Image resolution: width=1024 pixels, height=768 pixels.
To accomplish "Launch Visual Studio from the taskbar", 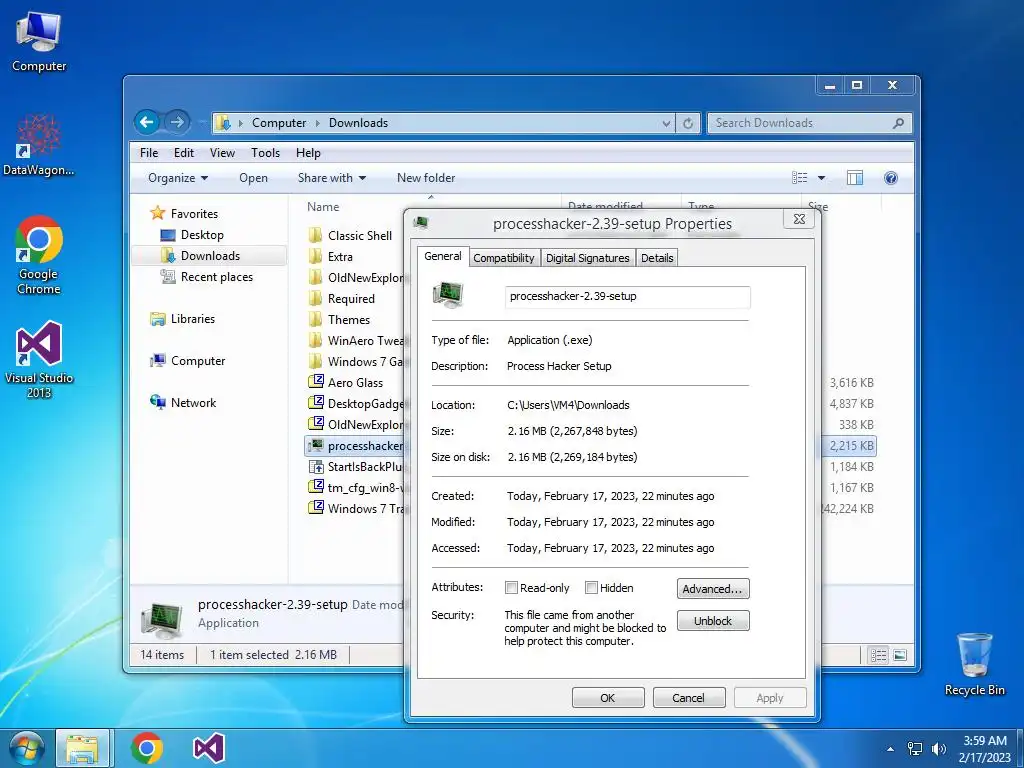I will coord(209,748).
